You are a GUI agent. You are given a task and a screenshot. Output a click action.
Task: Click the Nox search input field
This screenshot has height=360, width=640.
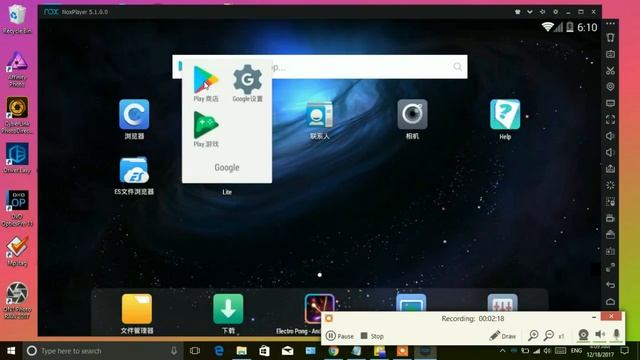(x=320, y=67)
